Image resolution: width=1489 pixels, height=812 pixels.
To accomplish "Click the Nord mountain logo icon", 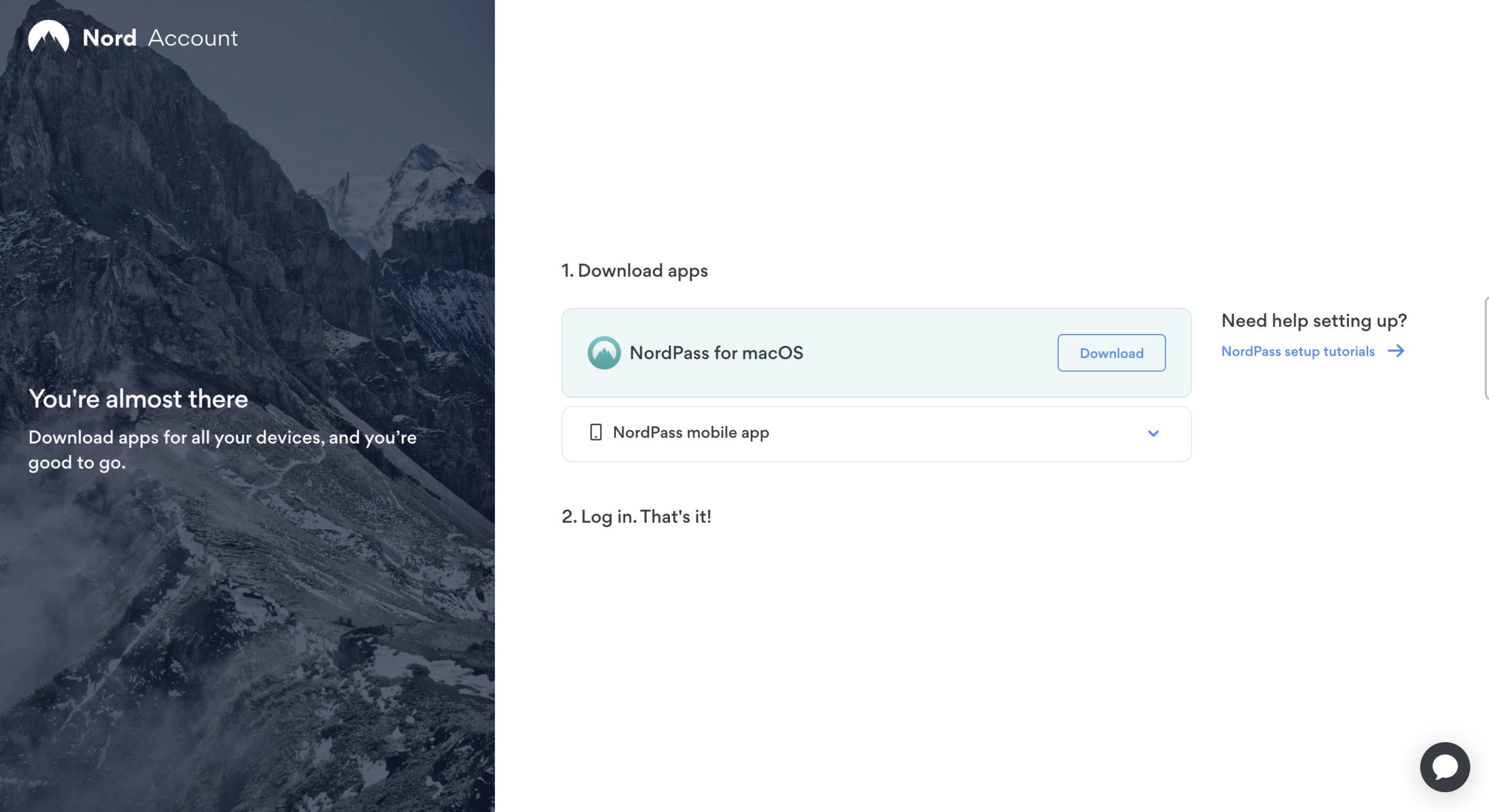I will coord(49,37).
